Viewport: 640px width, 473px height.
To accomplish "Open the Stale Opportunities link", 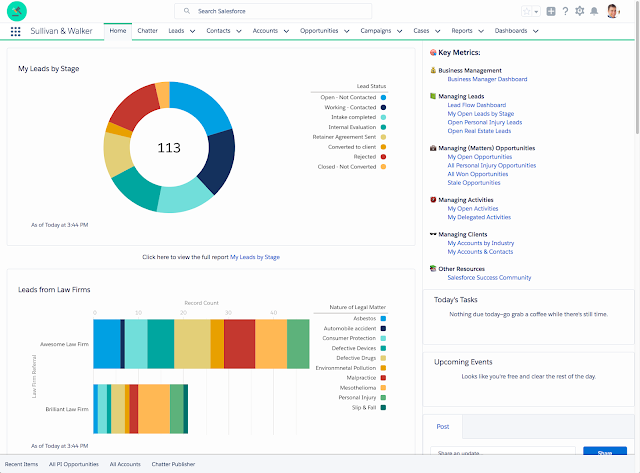I will click(x=473, y=183).
